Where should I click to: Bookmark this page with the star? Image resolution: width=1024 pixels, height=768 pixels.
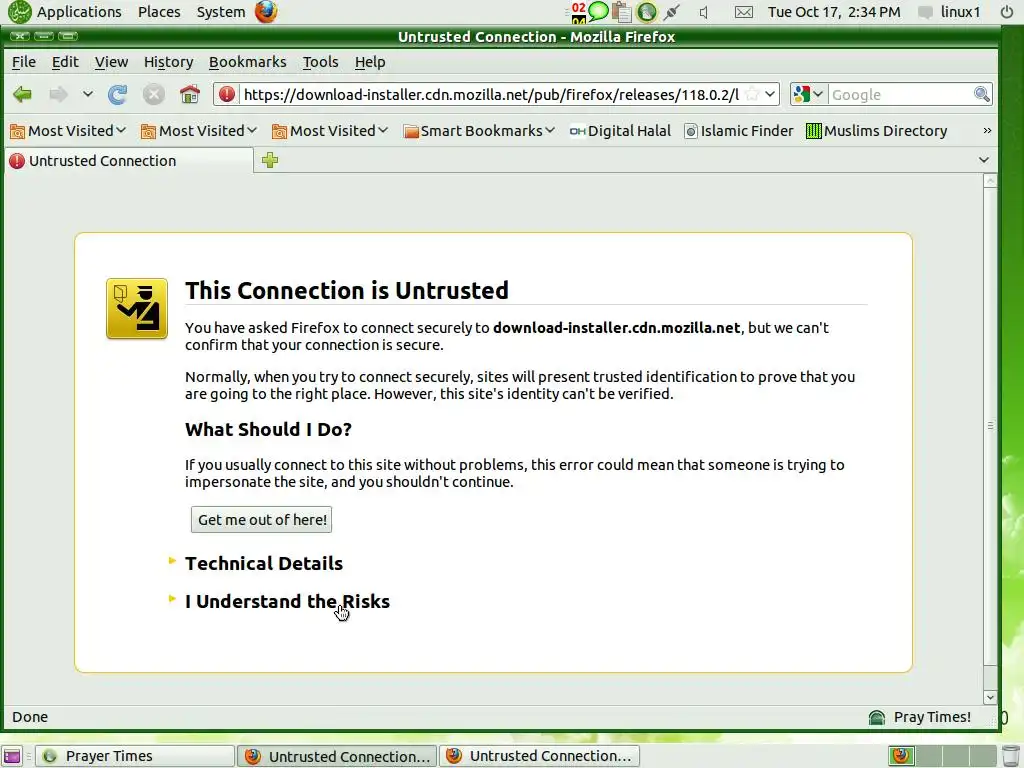(752, 95)
